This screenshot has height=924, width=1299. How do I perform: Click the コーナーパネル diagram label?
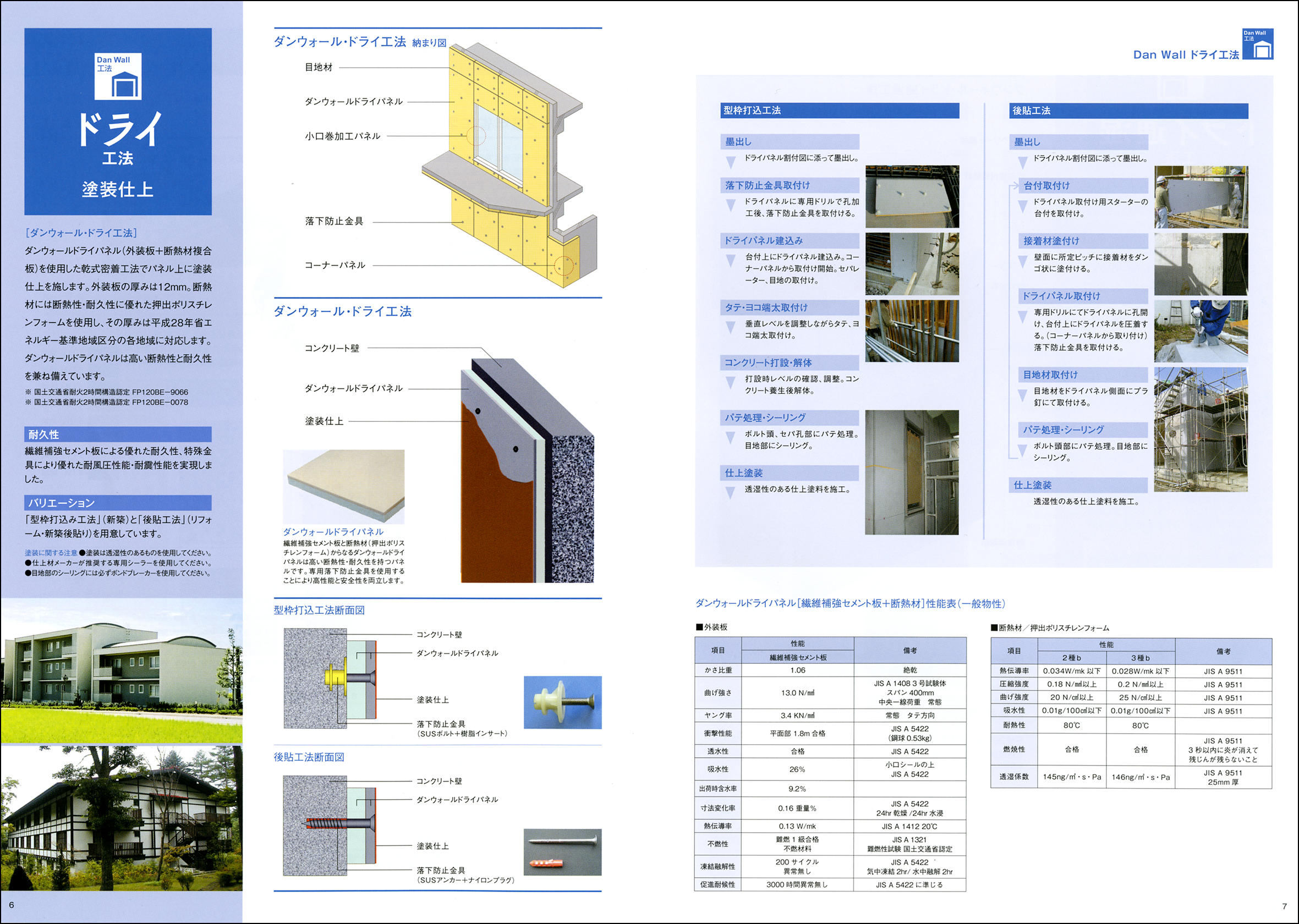click(335, 265)
